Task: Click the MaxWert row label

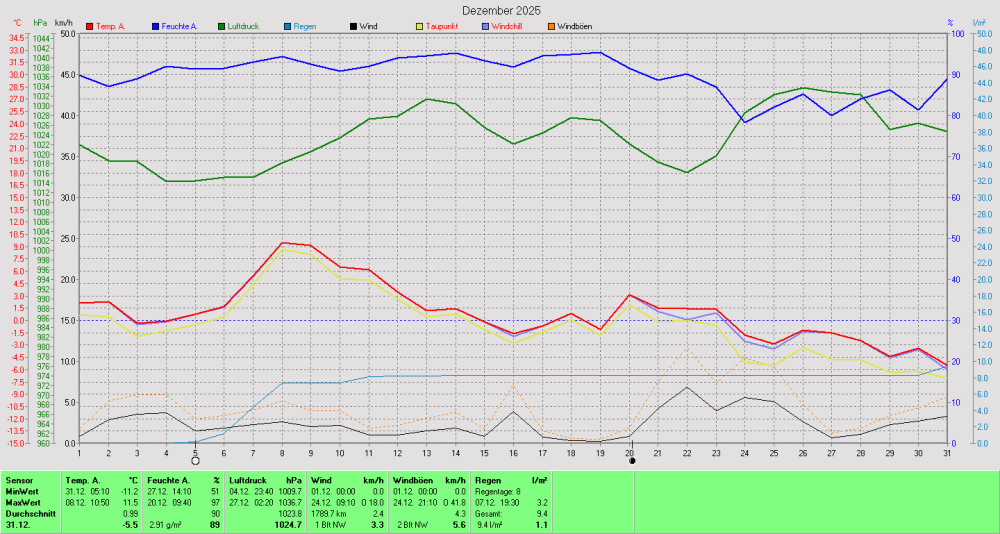Action: pos(23,503)
